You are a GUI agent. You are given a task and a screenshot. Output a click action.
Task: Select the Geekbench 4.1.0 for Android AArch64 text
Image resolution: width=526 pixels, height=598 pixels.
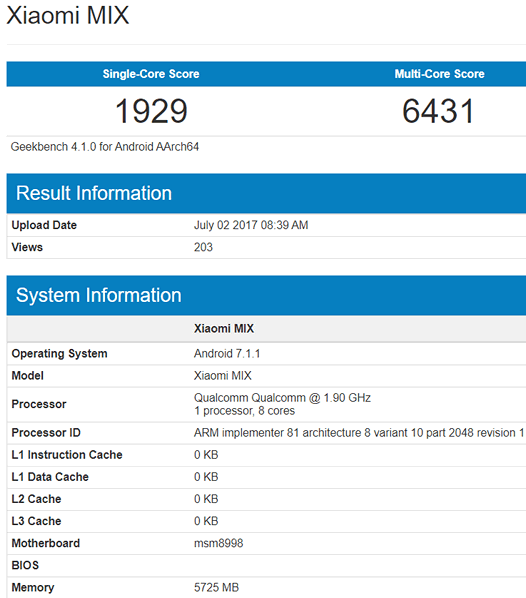(x=105, y=147)
